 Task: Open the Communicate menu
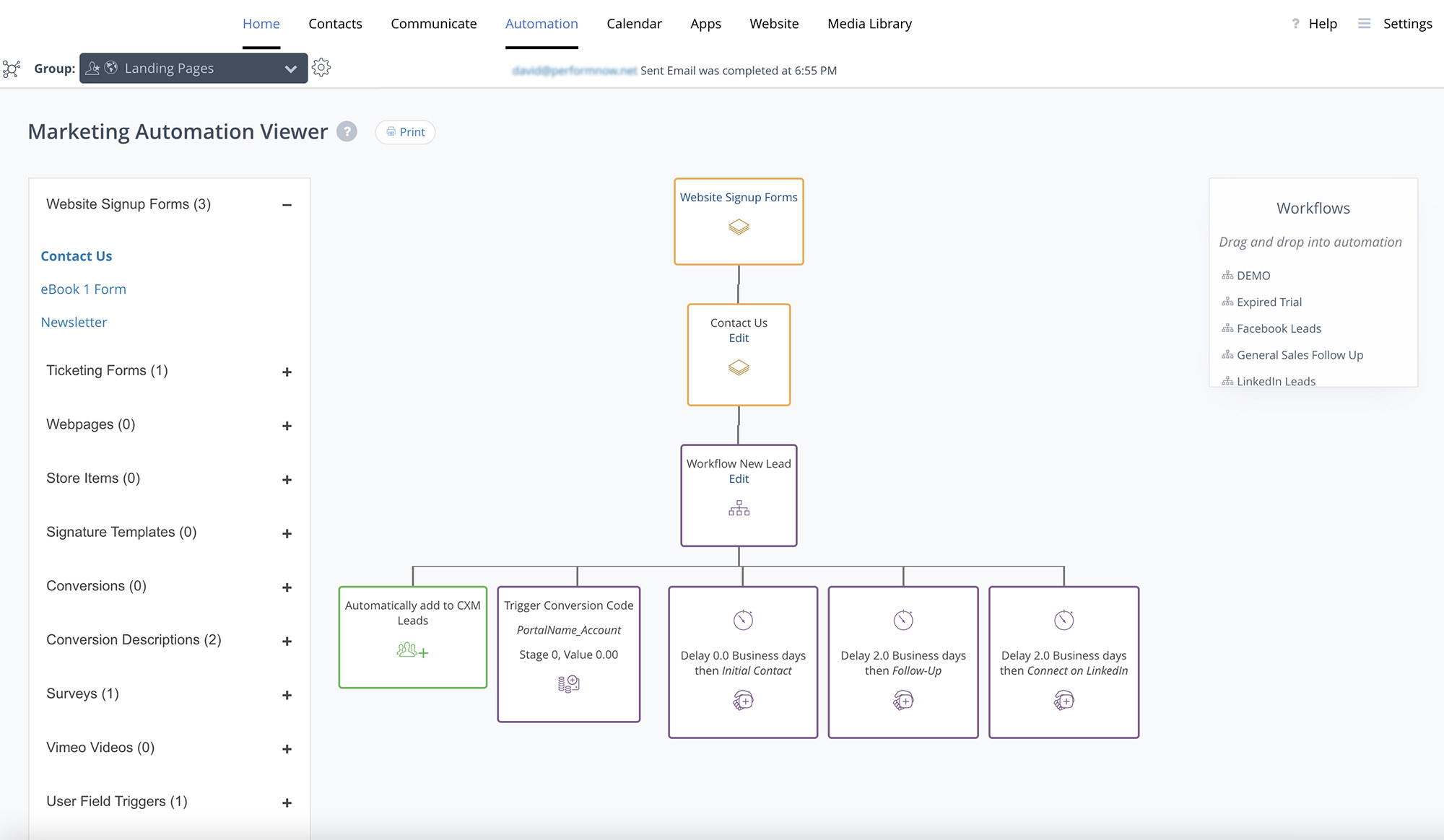click(x=433, y=24)
